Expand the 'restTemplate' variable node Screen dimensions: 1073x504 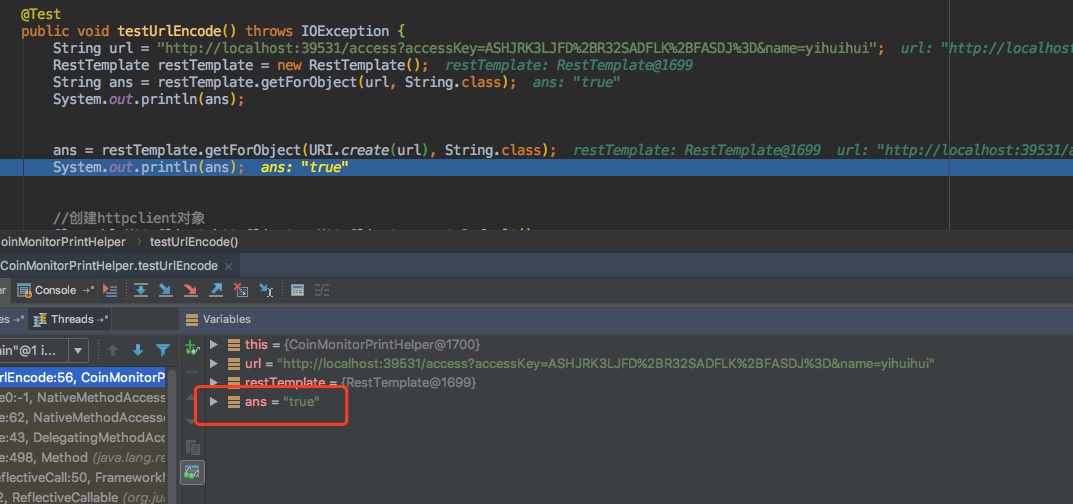pyautogui.click(x=214, y=383)
